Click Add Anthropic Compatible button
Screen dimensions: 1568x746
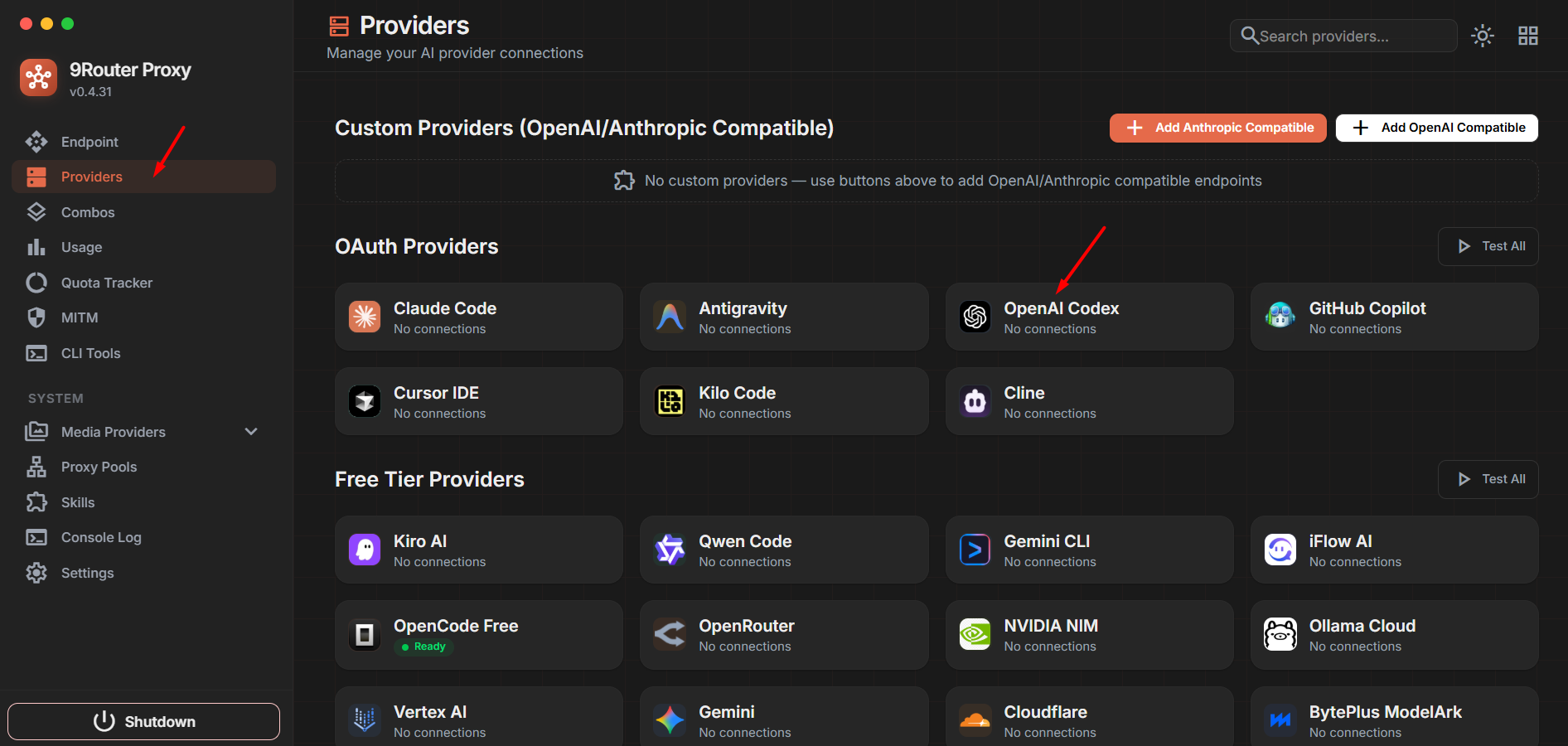tap(1217, 128)
